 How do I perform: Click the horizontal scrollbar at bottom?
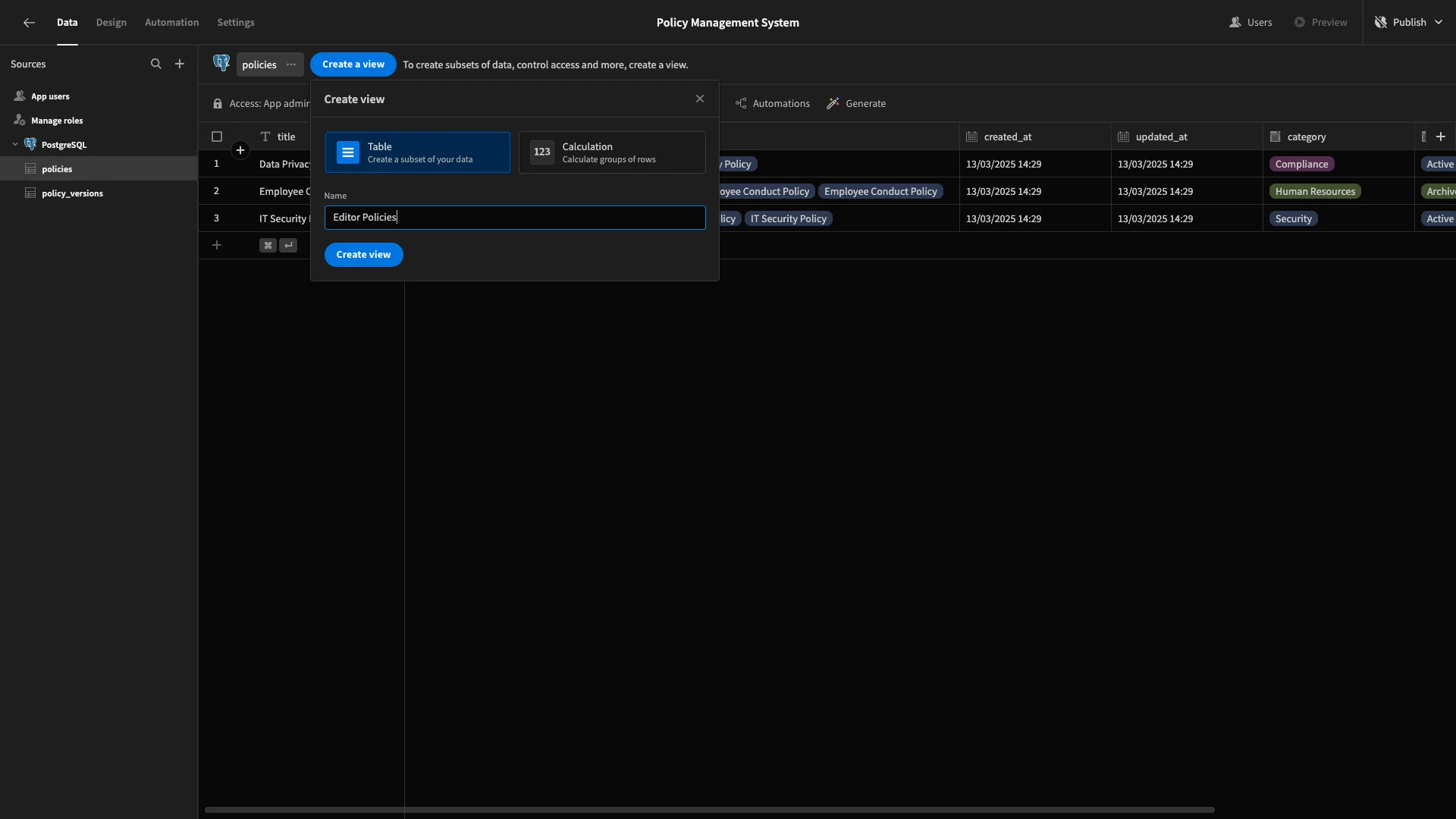pyautogui.click(x=709, y=810)
